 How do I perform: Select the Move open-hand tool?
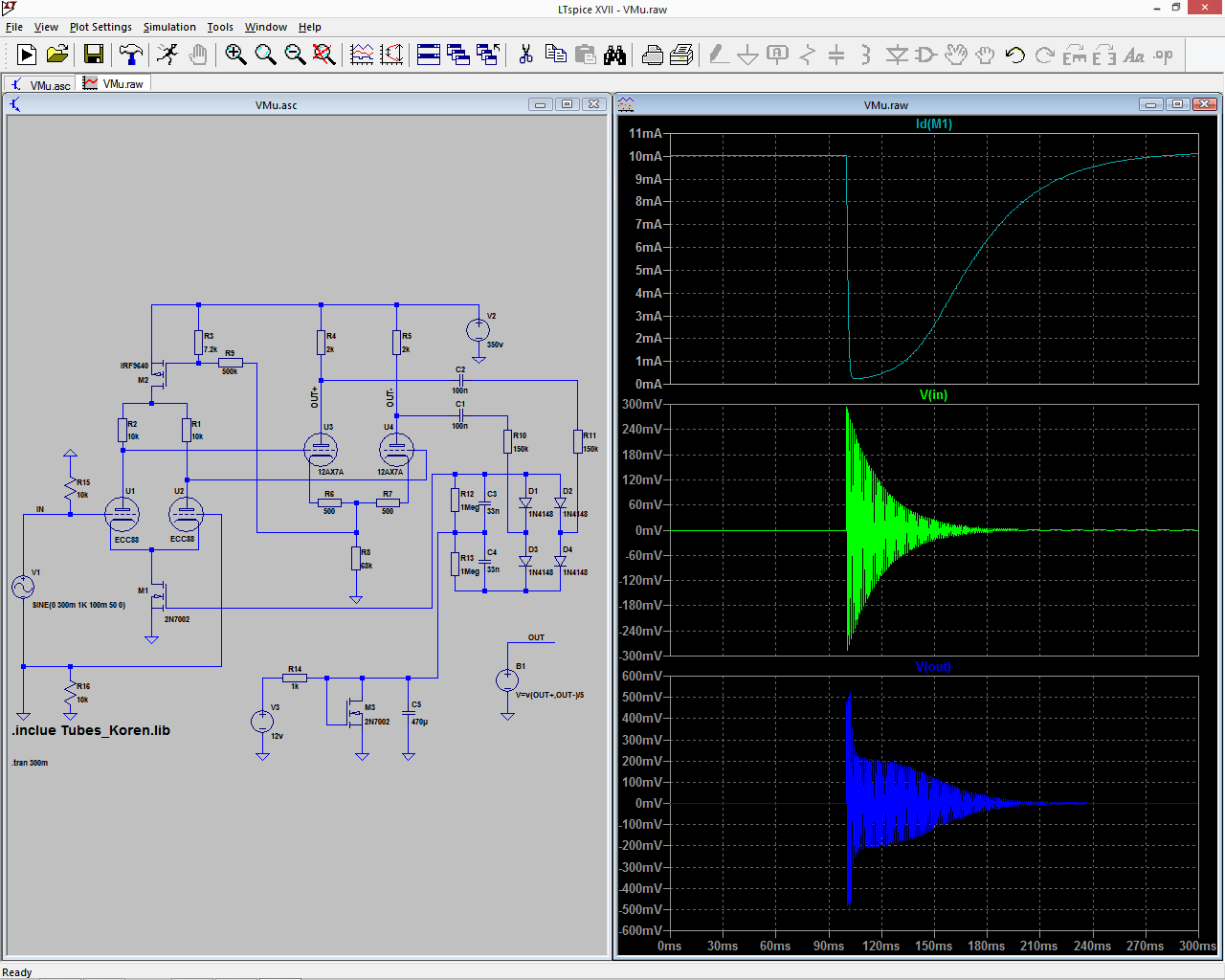[x=955, y=55]
